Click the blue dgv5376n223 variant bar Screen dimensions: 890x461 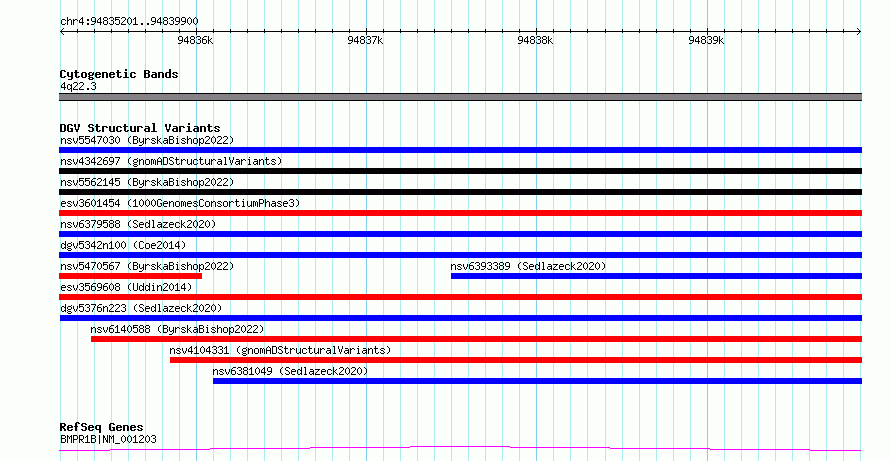point(461,318)
